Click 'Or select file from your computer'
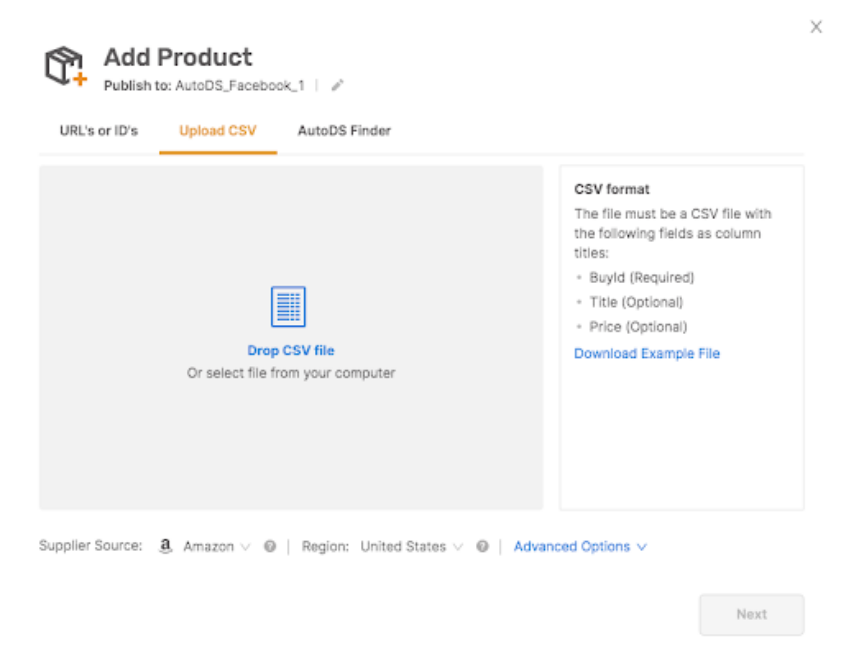 pyautogui.click(x=291, y=373)
